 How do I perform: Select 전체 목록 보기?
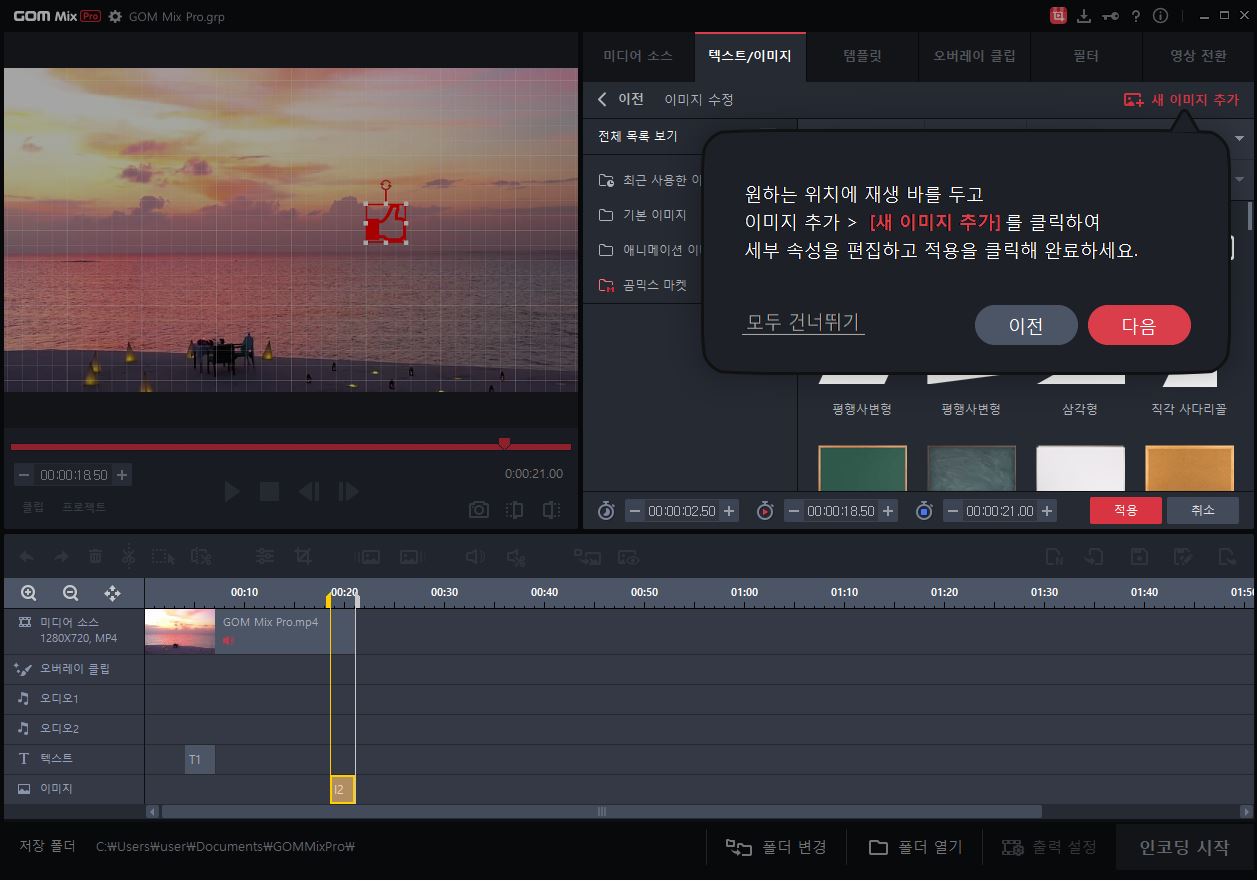tap(638, 136)
